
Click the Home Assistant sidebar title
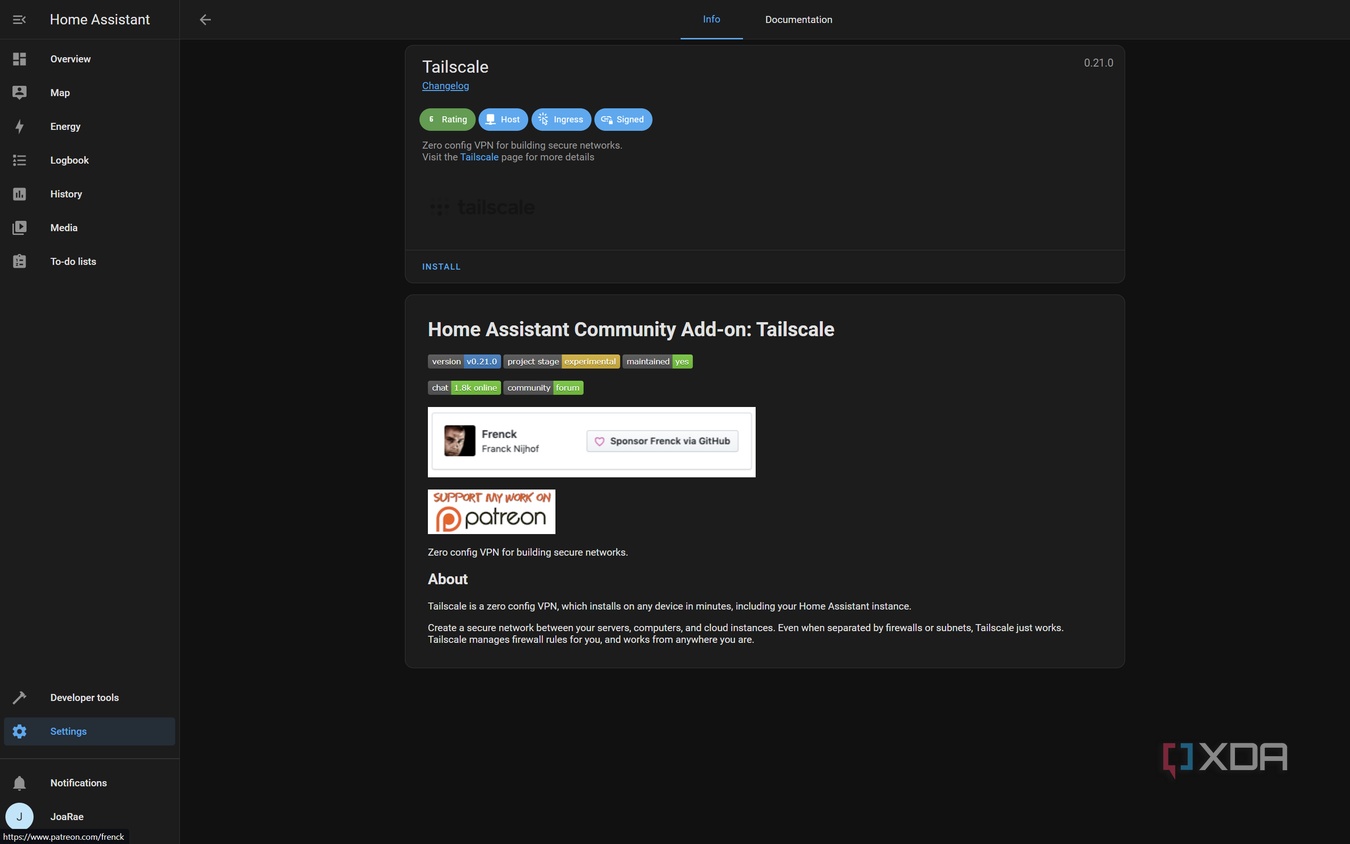point(100,20)
